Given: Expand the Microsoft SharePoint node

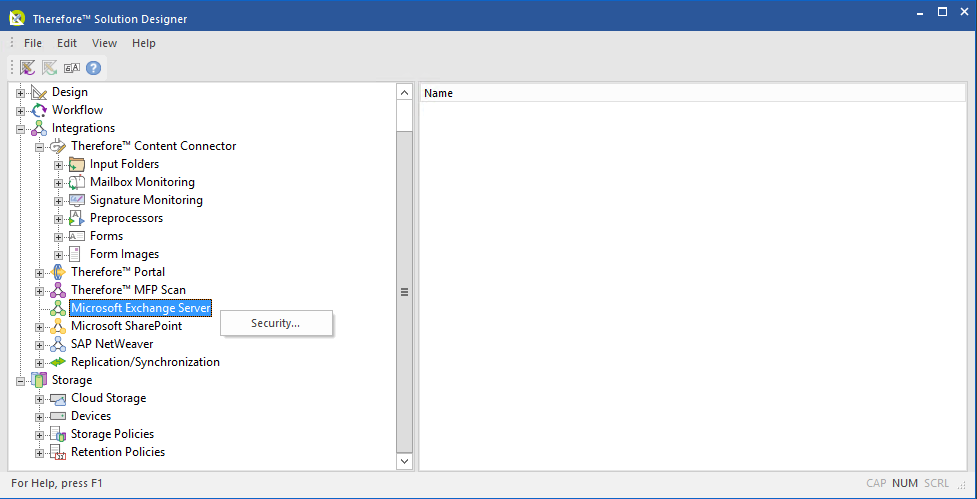Looking at the screenshot, I should [39, 327].
